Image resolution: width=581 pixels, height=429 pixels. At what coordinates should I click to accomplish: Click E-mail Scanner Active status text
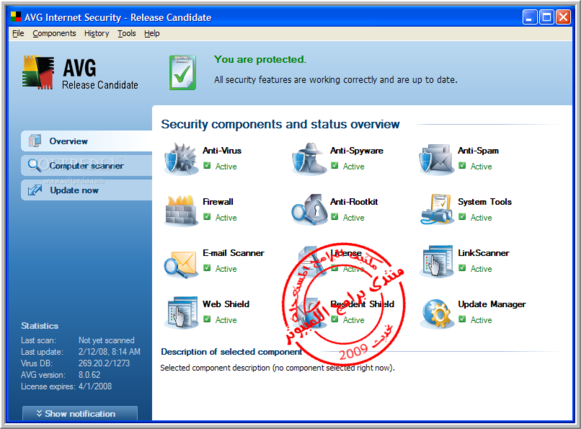pyautogui.click(x=226, y=269)
